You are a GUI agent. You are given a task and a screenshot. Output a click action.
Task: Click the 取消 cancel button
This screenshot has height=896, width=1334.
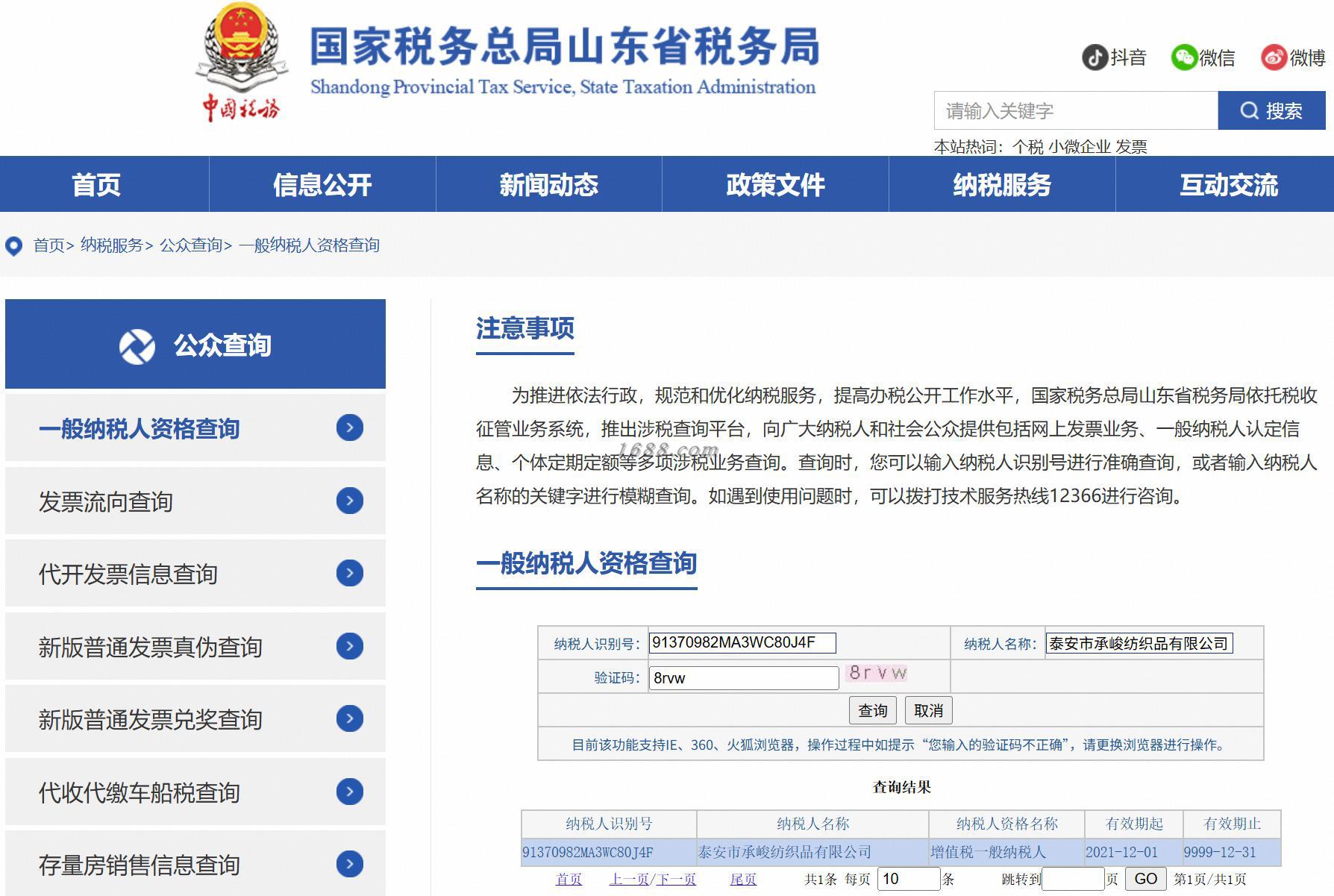coord(928,710)
